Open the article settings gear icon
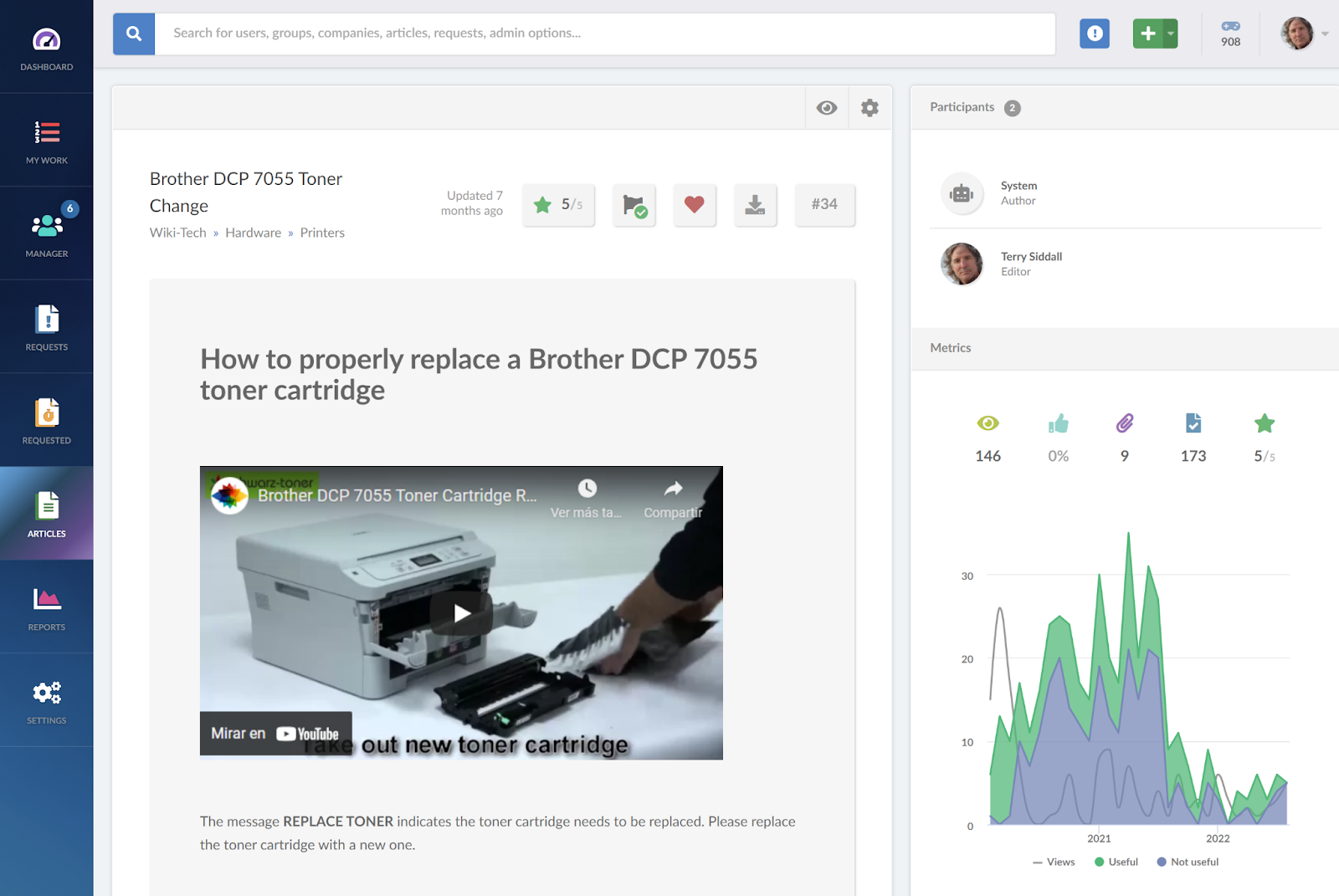This screenshot has width=1339, height=896. coord(870,107)
